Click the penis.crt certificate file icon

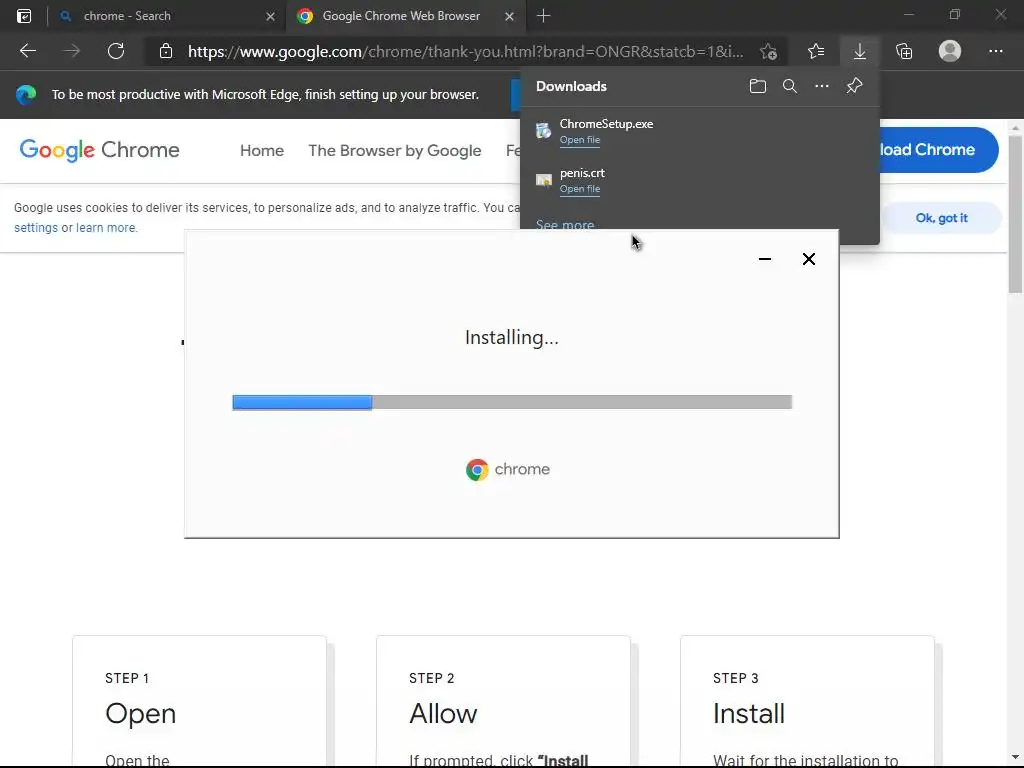coord(543,180)
